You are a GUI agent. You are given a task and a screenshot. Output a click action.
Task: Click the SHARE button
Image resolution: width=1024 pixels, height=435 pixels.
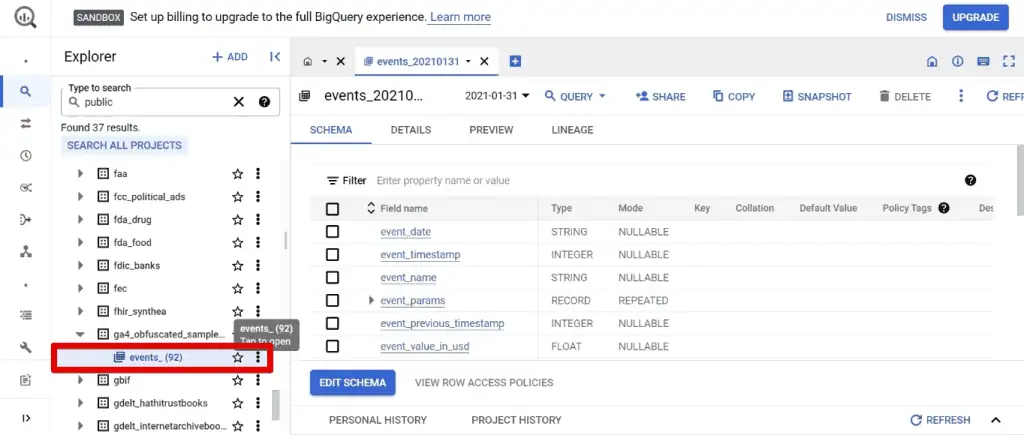(x=660, y=96)
